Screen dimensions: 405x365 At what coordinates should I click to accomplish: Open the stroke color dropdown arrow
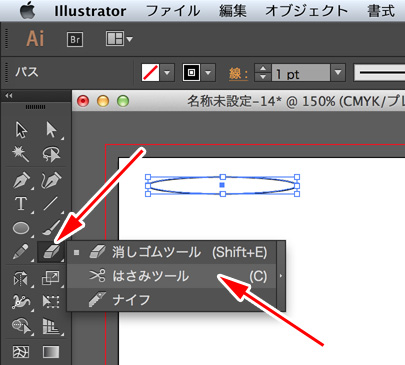[x=208, y=72]
